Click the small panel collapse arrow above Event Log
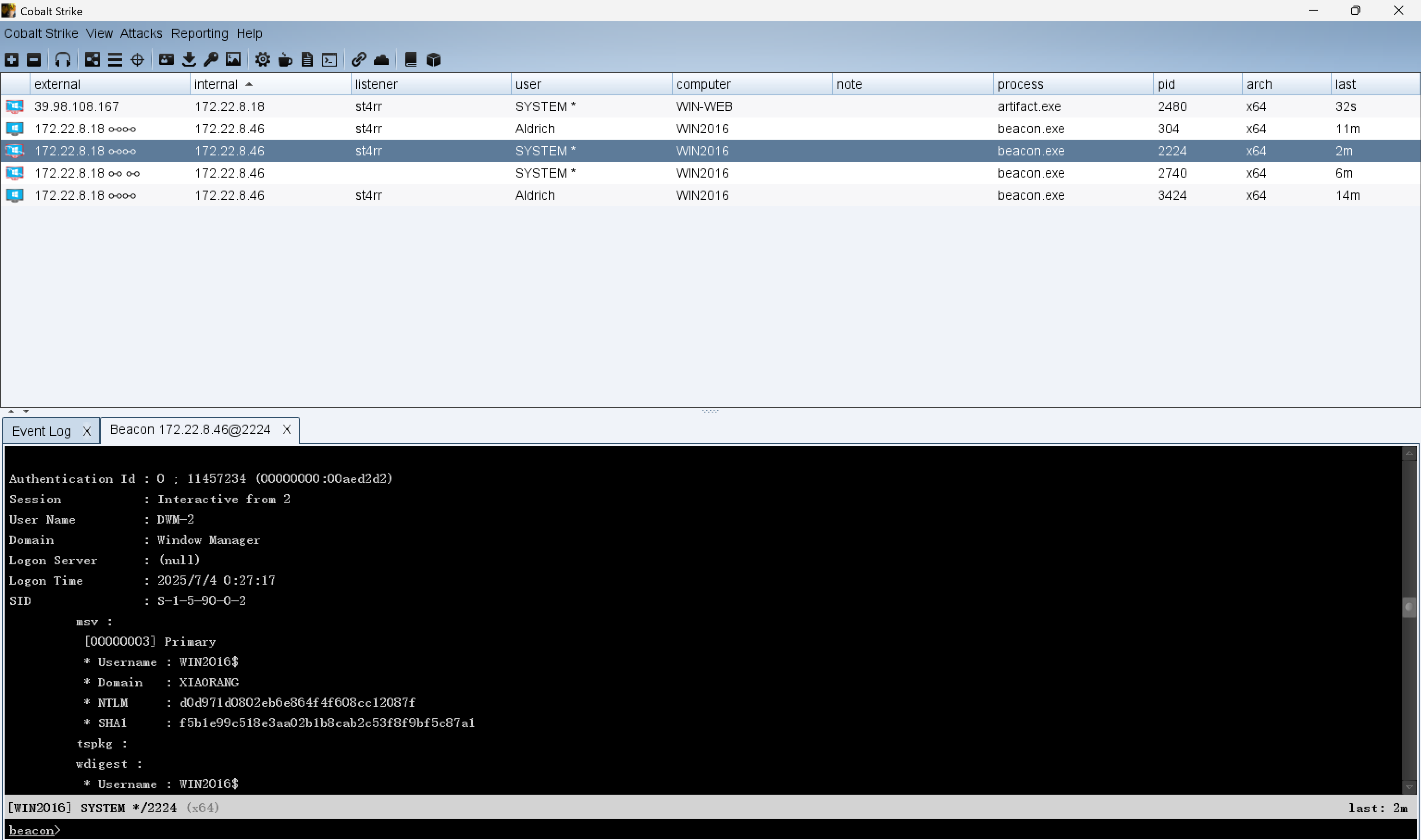The image size is (1421, 840). pos(11,411)
